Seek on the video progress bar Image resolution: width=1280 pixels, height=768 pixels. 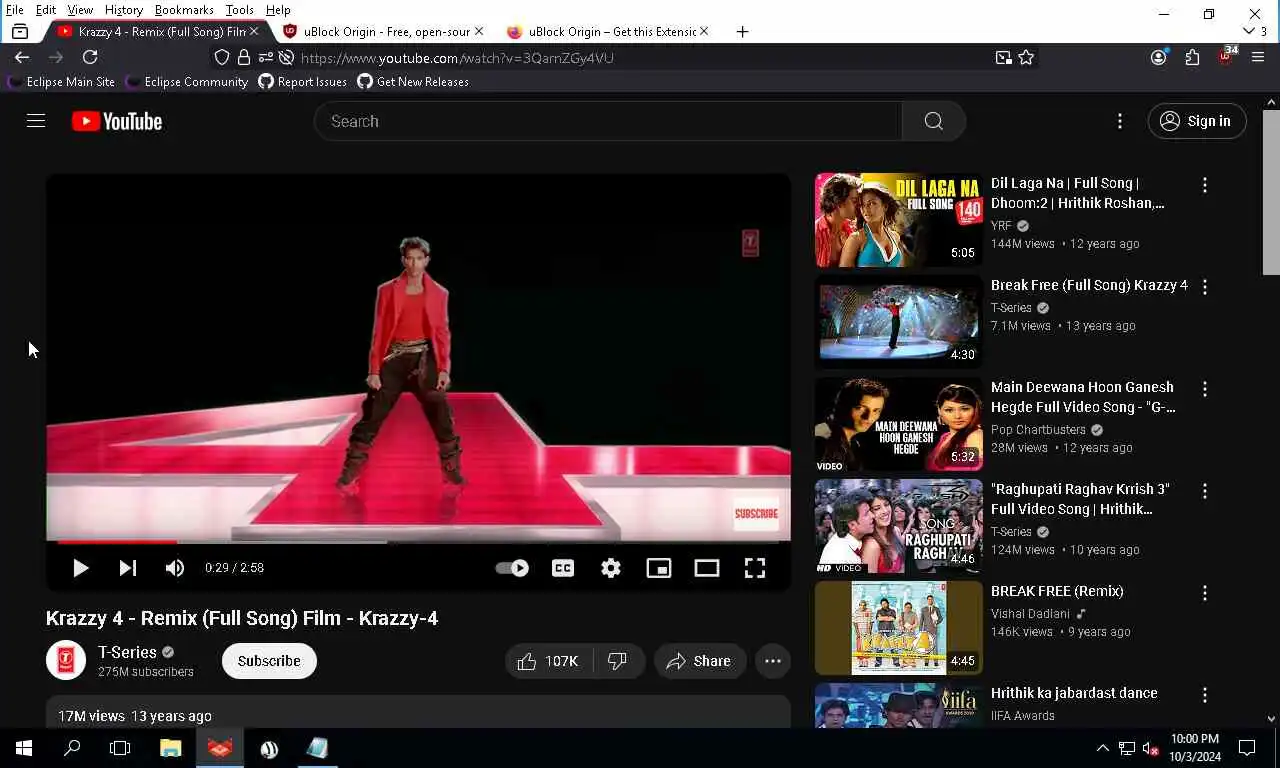[x=418, y=542]
